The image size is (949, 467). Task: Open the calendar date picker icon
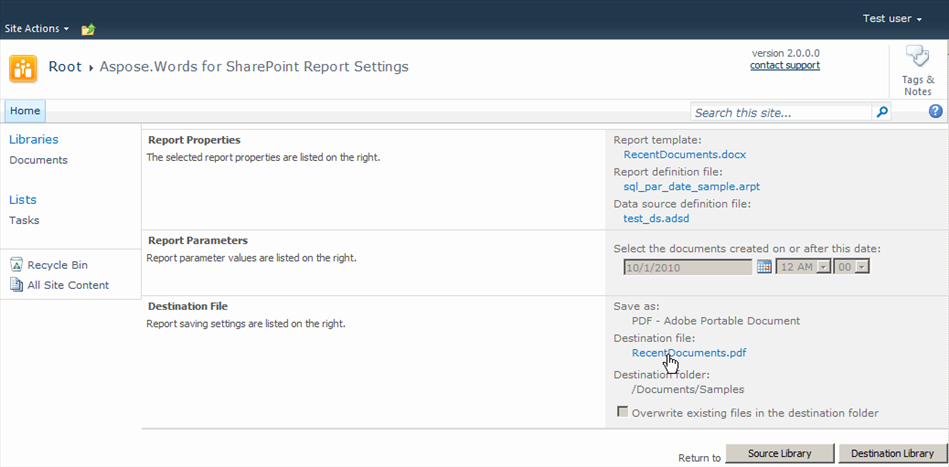pos(764,267)
